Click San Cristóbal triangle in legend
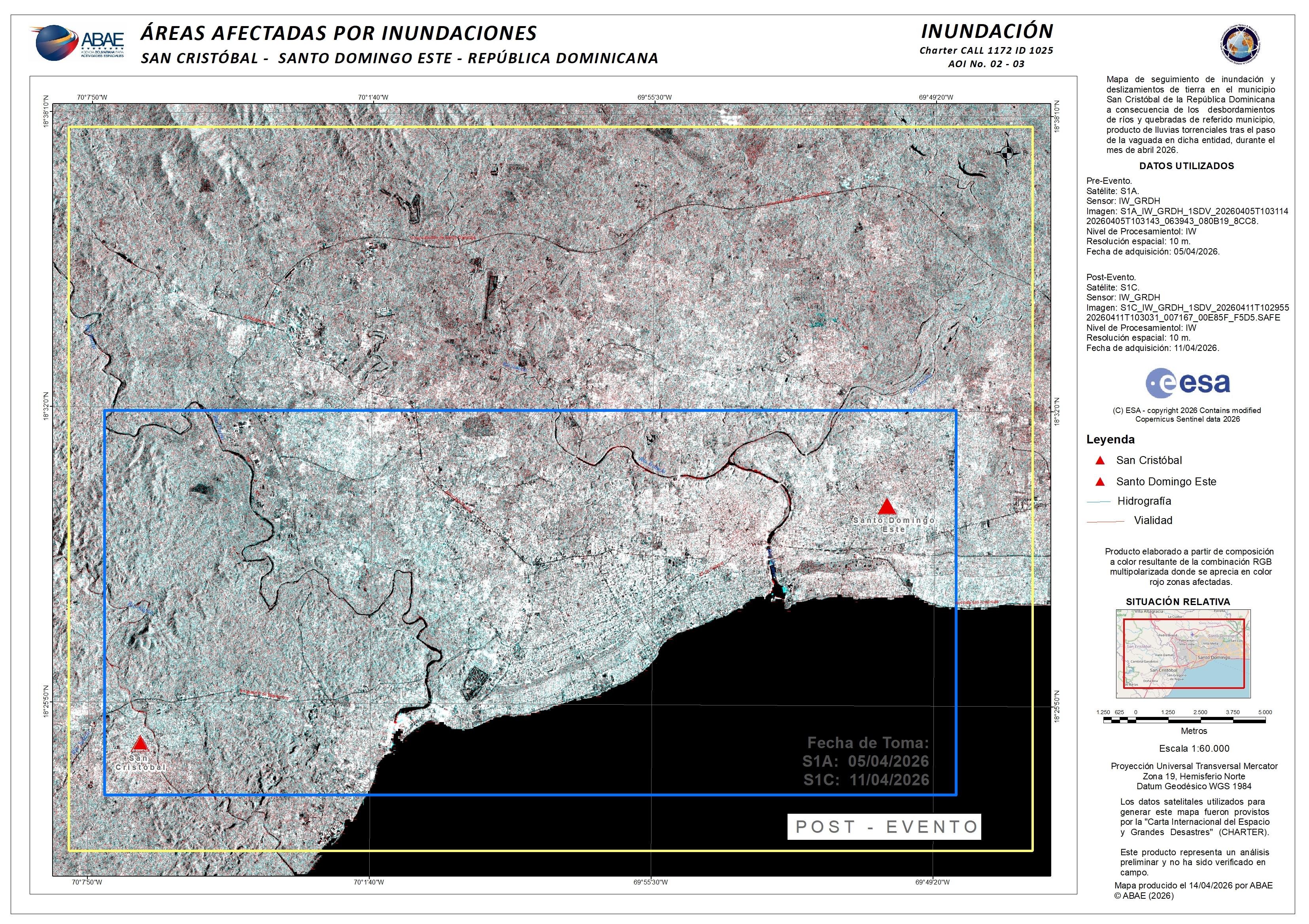The width and height of the screenshot is (1309, 924). (1100, 460)
